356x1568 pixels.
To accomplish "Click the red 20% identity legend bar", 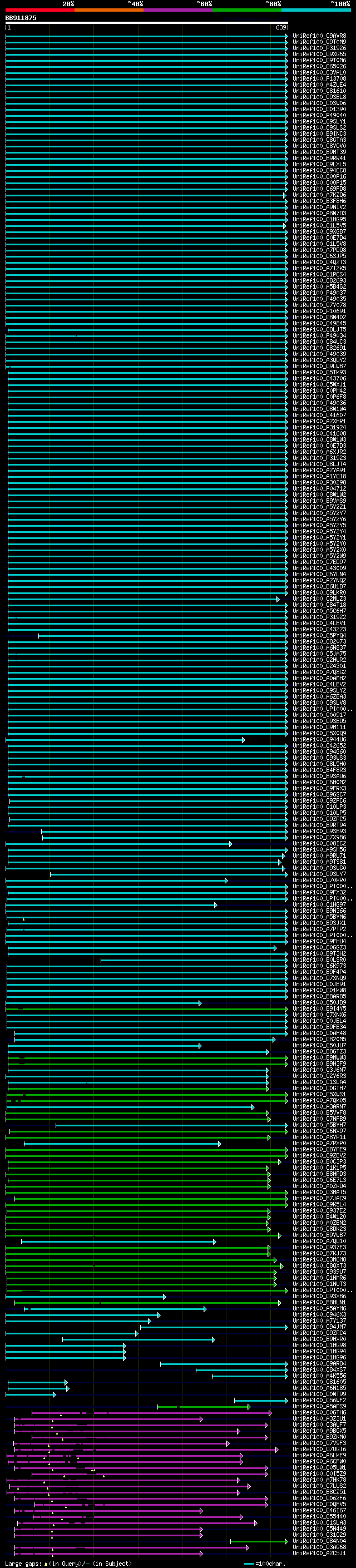I will 39,10.
